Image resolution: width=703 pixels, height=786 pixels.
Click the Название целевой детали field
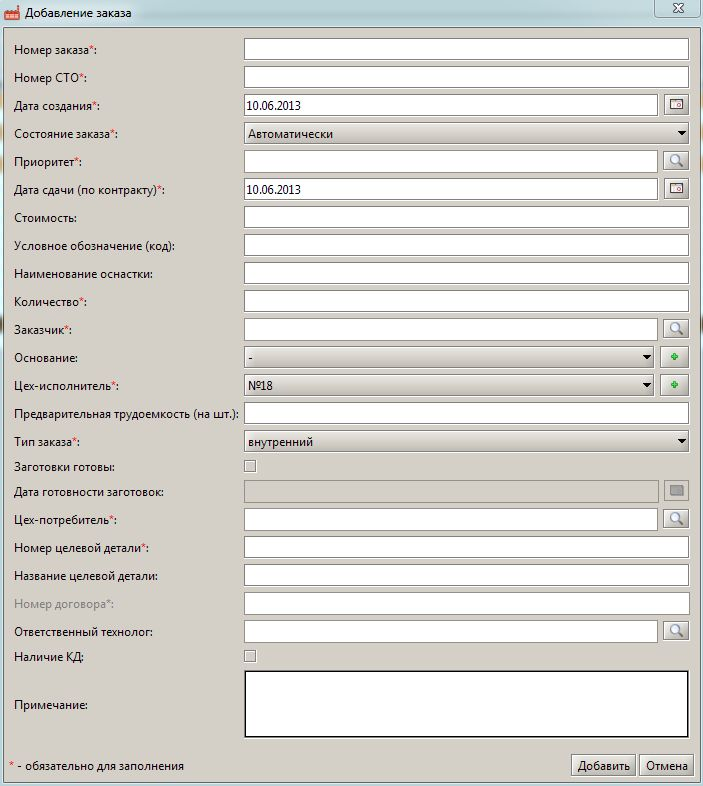(x=466, y=575)
